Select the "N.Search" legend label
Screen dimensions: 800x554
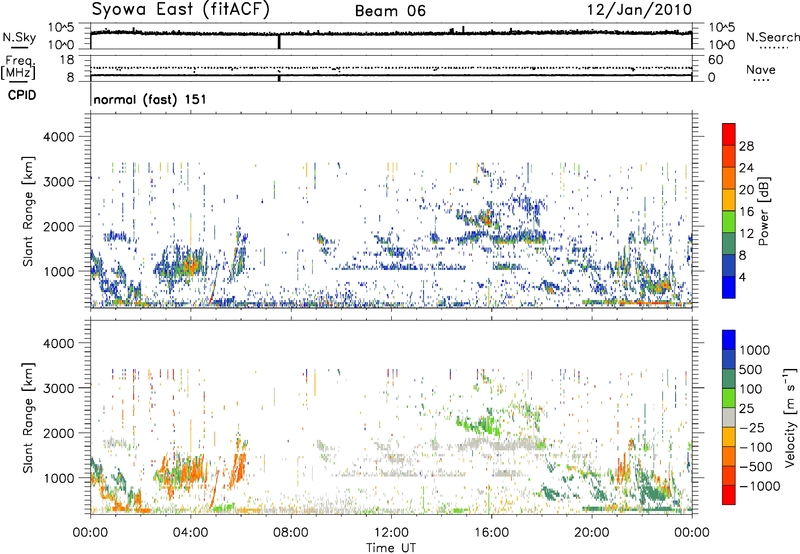[772, 37]
